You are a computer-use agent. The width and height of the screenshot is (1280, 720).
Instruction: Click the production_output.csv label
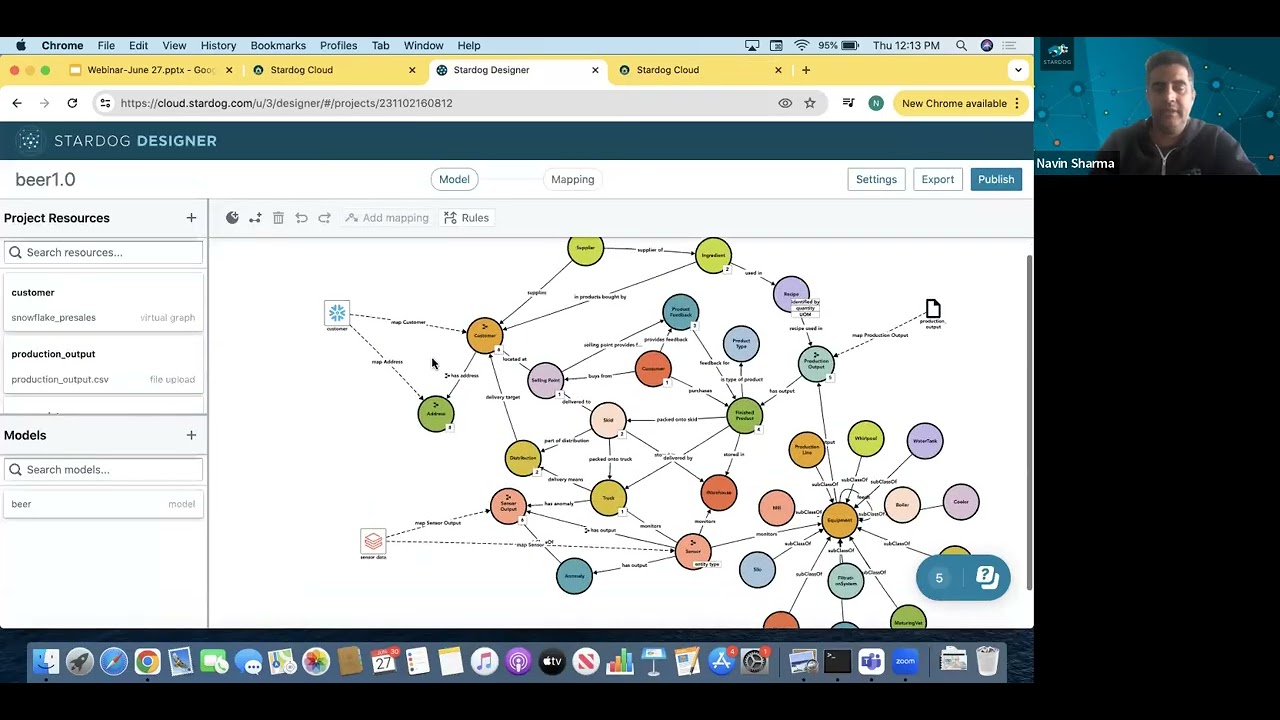pyautogui.click(x=60, y=380)
